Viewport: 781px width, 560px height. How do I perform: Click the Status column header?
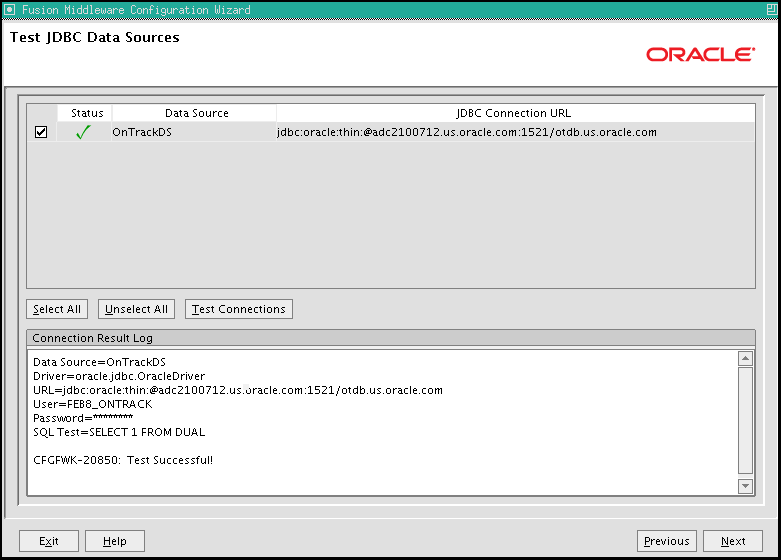click(85, 113)
